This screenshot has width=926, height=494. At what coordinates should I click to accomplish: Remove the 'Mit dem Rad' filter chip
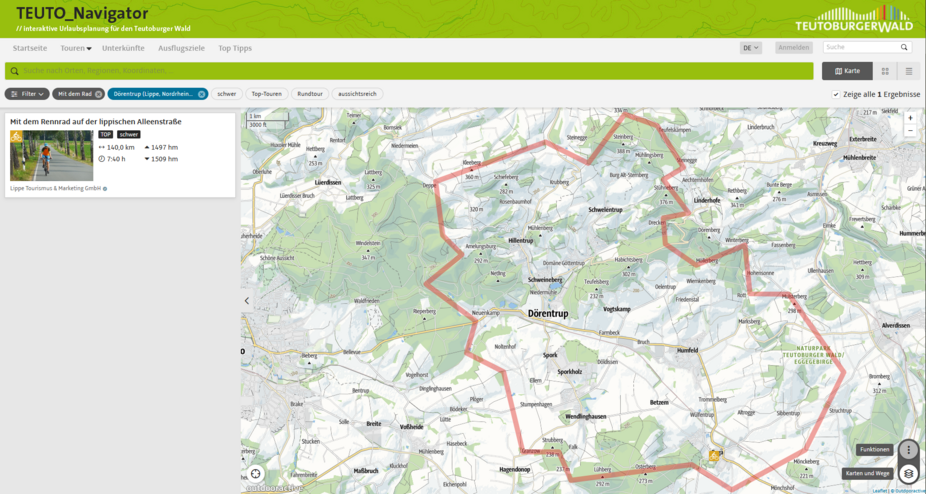point(100,94)
